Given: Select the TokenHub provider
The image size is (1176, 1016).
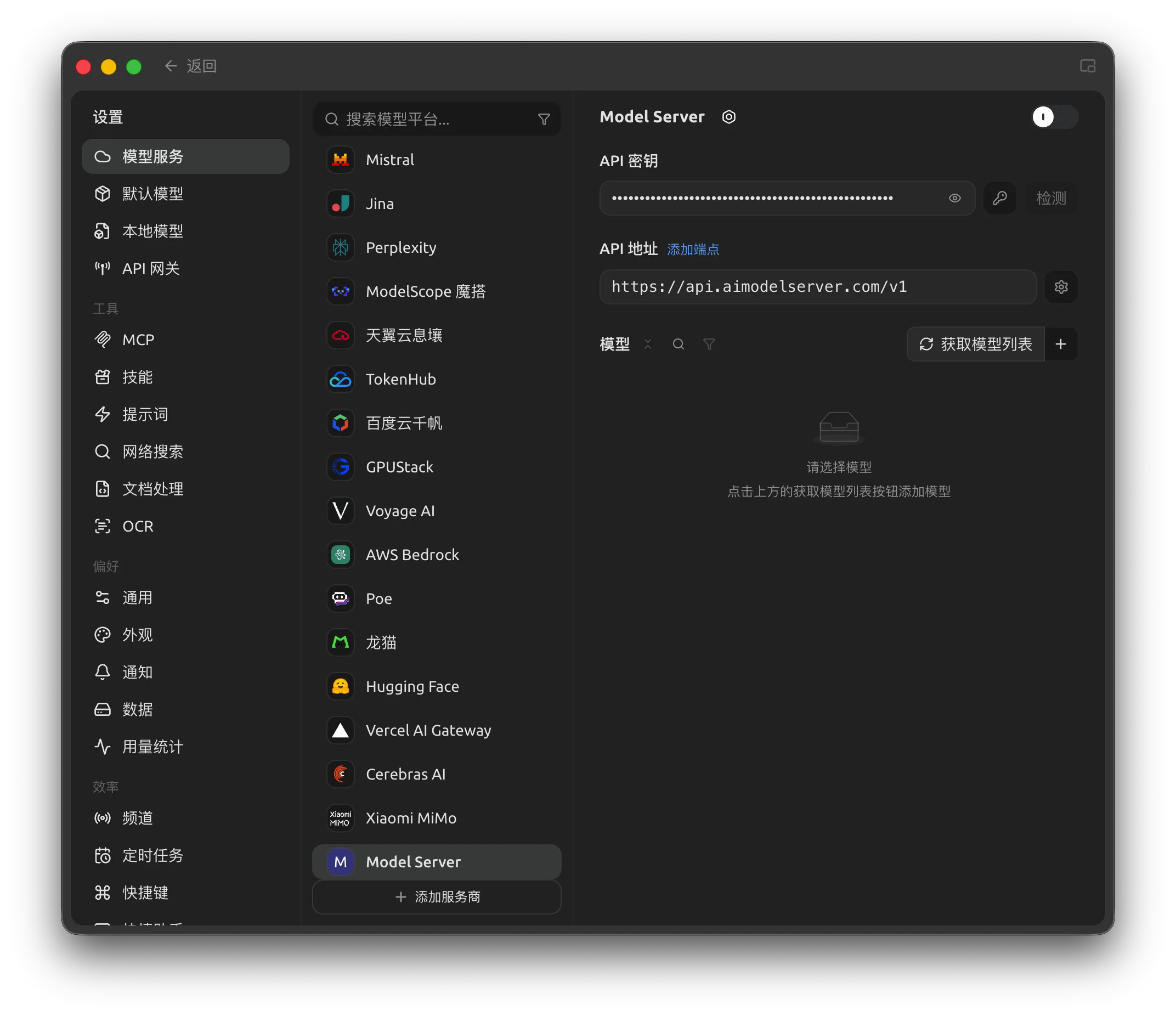Looking at the screenshot, I should [x=437, y=379].
